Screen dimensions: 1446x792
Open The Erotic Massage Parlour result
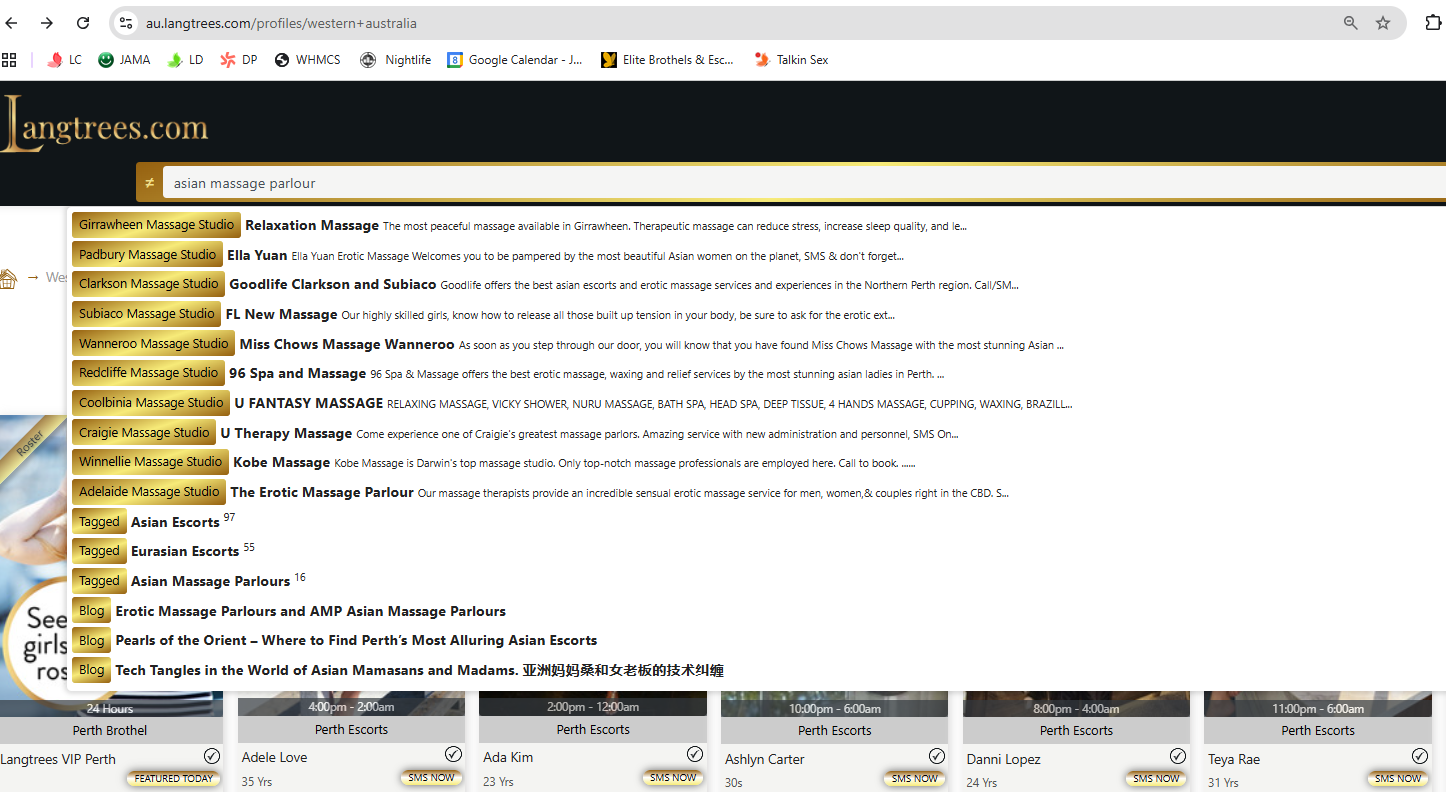coord(322,492)
